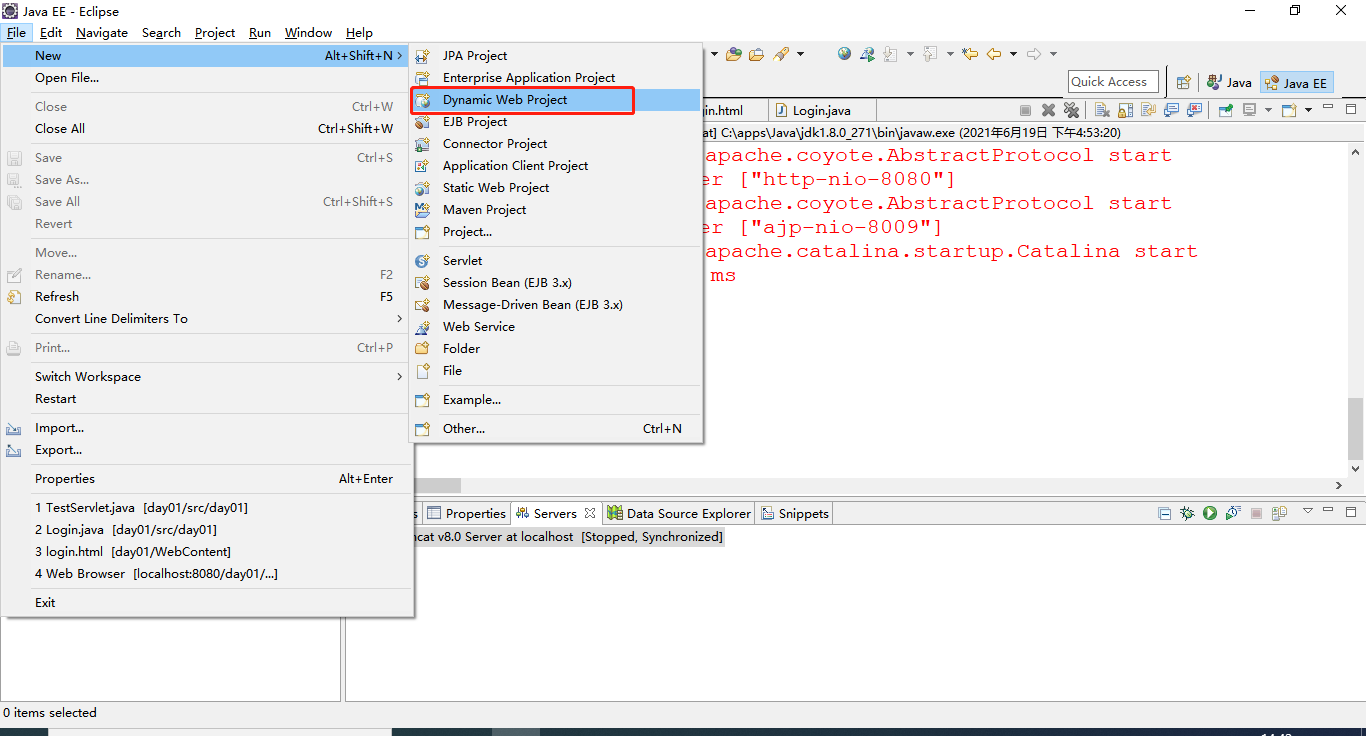Click Remove Launch X icon in Console
1366x736 pixels.
1048,110
